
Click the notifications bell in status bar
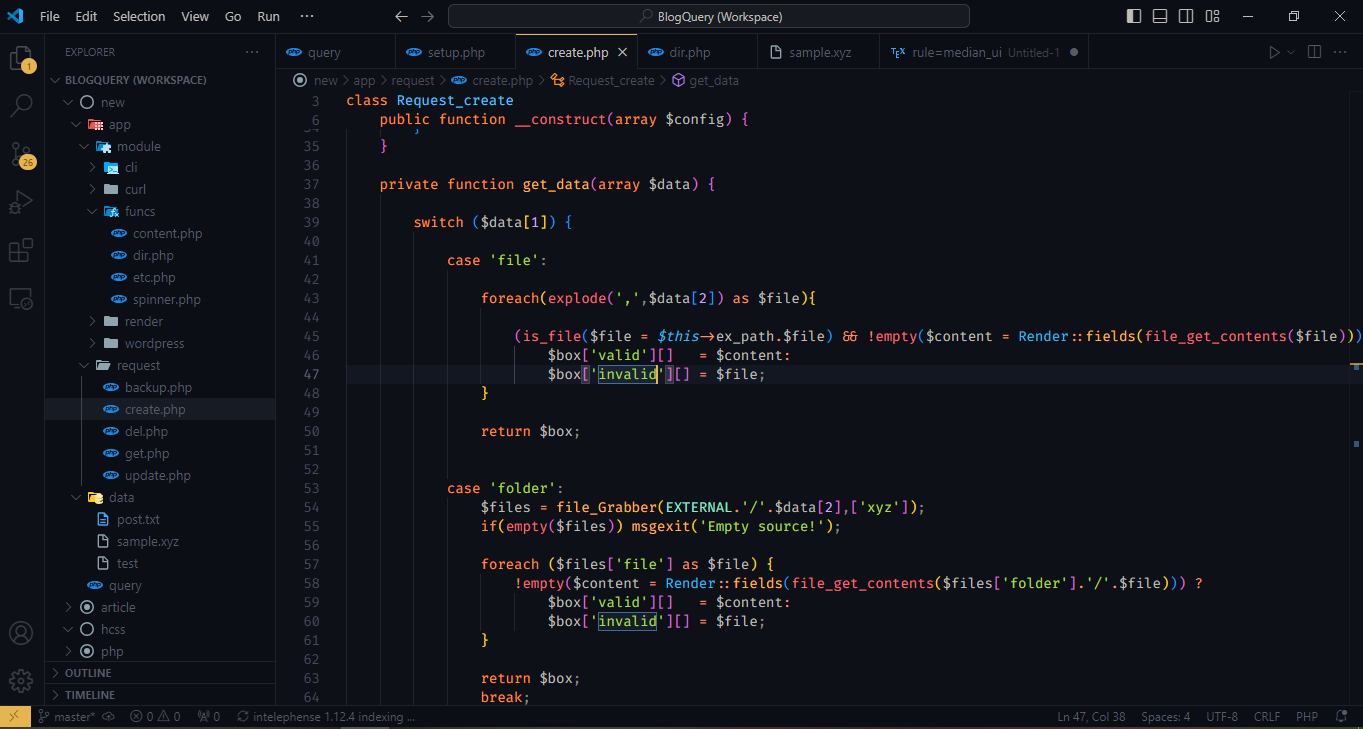tap(1343, 716)
